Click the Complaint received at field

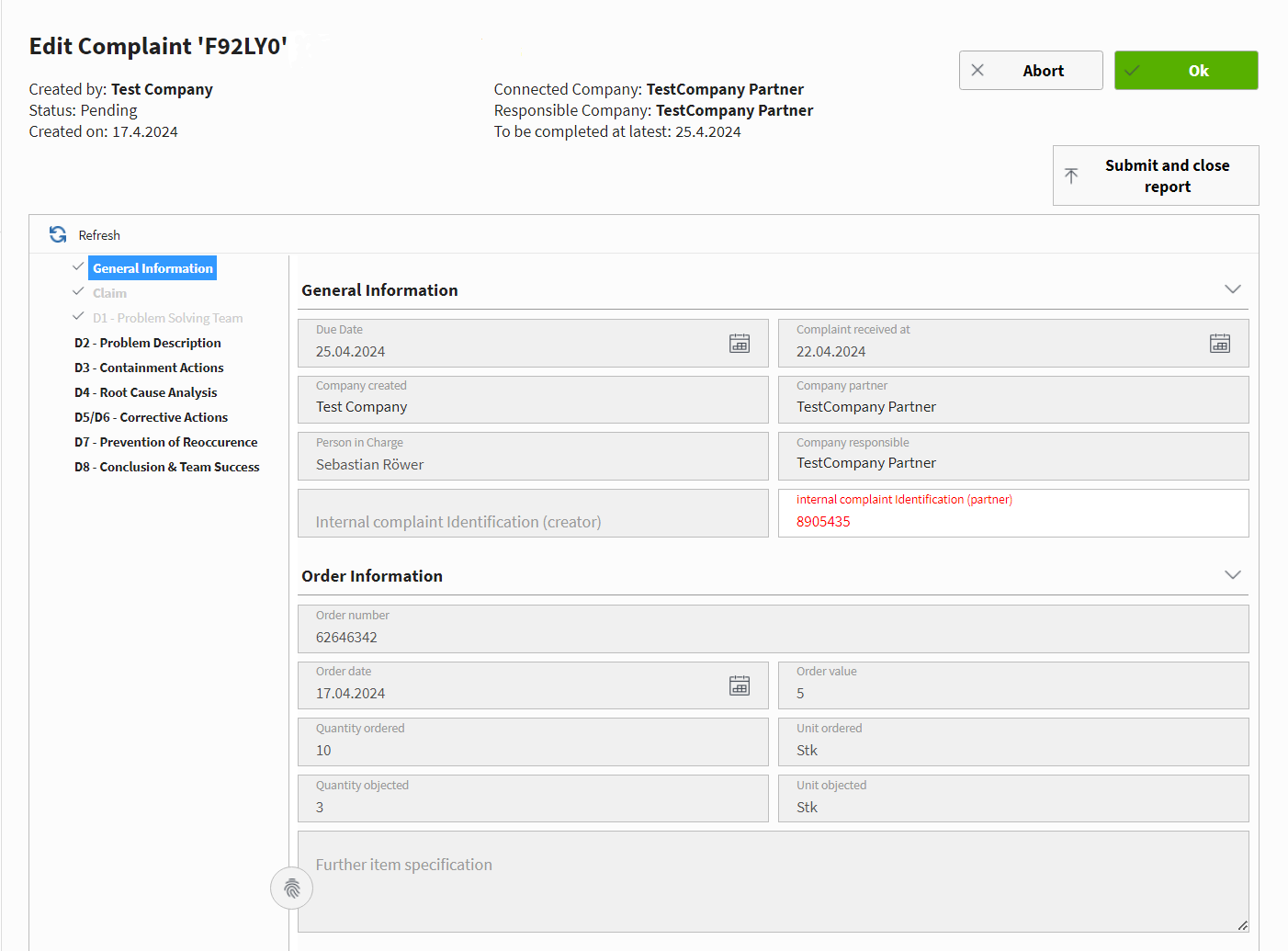point(1013,343)
